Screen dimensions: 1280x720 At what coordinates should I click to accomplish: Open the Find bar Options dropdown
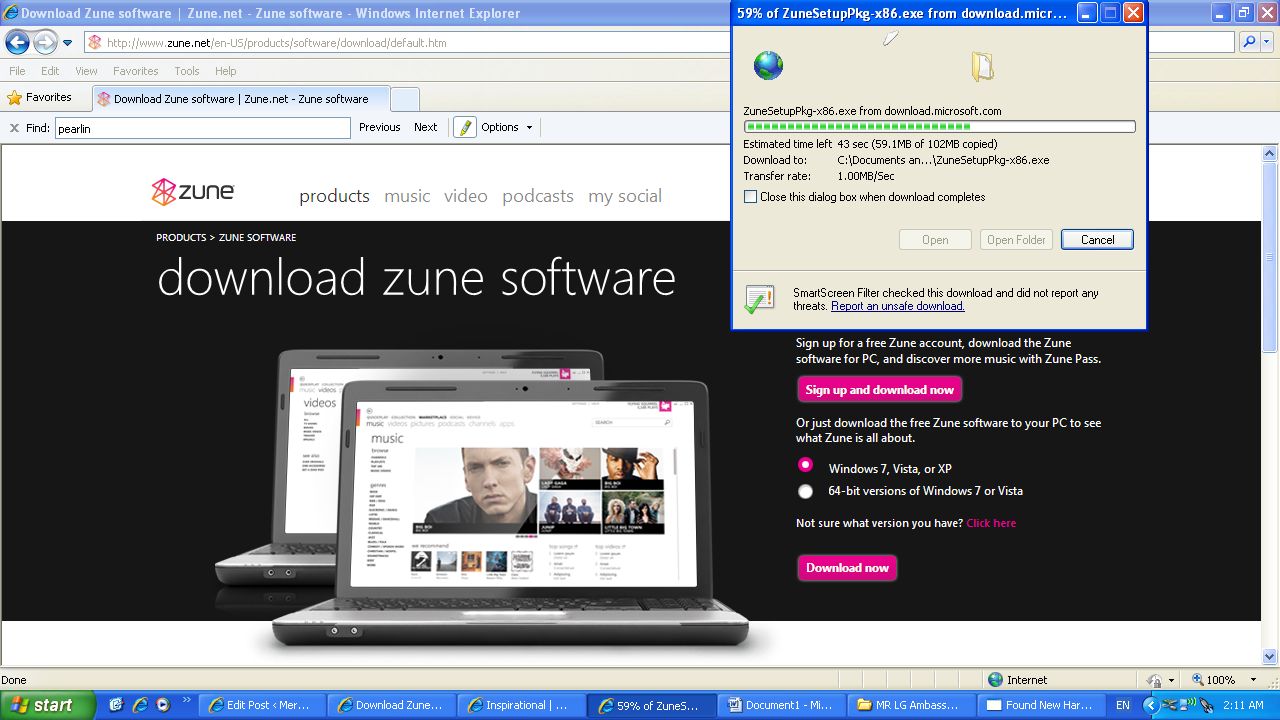coord(507,127)
